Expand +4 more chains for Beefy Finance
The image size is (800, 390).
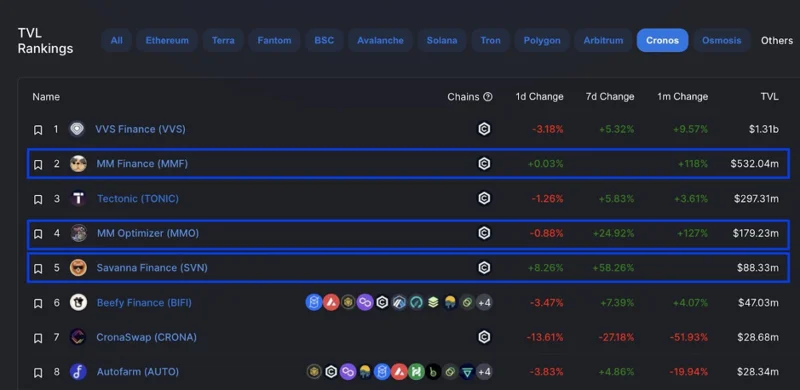click(484, 303)
